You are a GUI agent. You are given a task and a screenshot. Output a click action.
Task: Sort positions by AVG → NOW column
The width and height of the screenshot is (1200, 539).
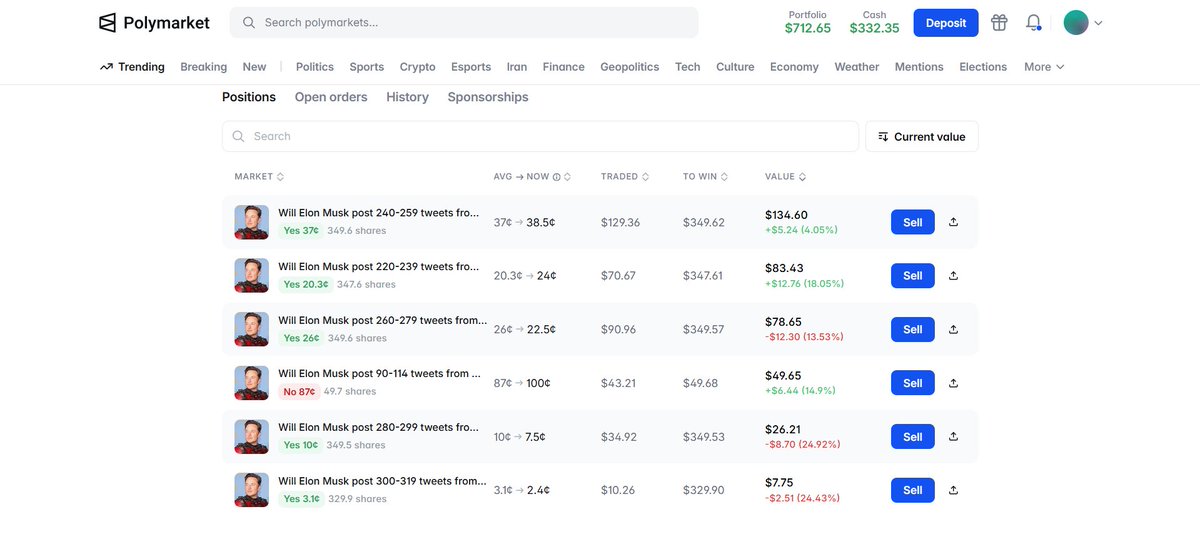click(x=532, y=177)
